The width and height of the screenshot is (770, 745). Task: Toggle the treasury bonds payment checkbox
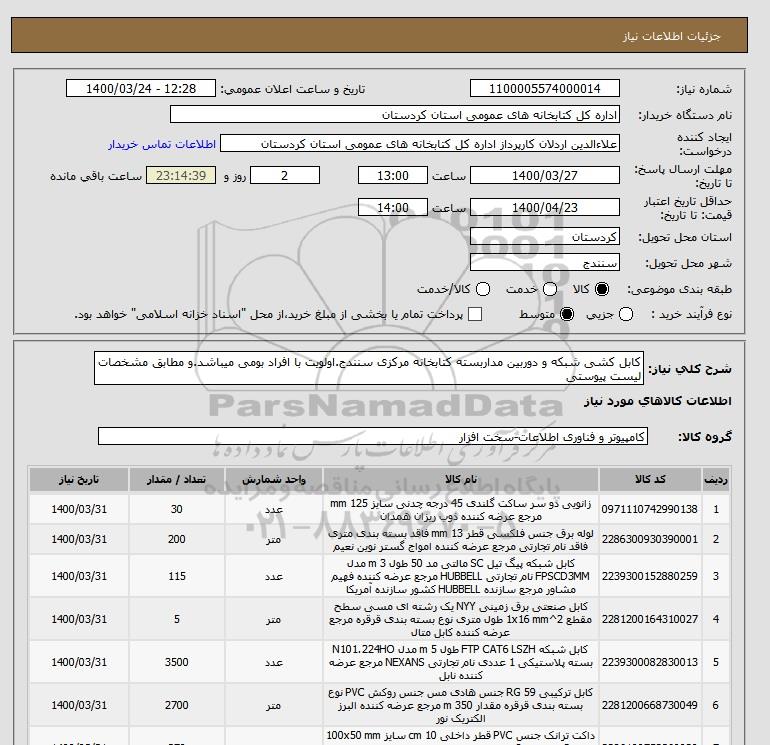tap(475, 315)
